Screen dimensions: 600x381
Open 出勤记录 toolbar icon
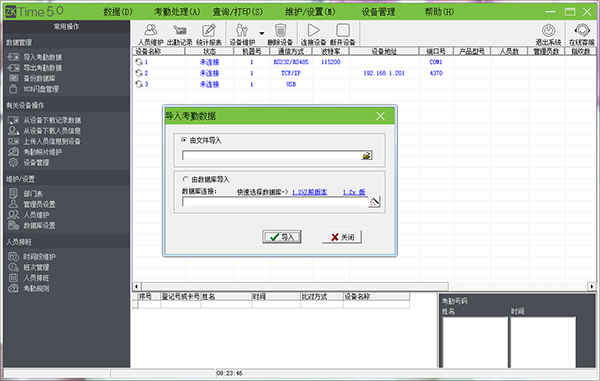pos(179,34)
